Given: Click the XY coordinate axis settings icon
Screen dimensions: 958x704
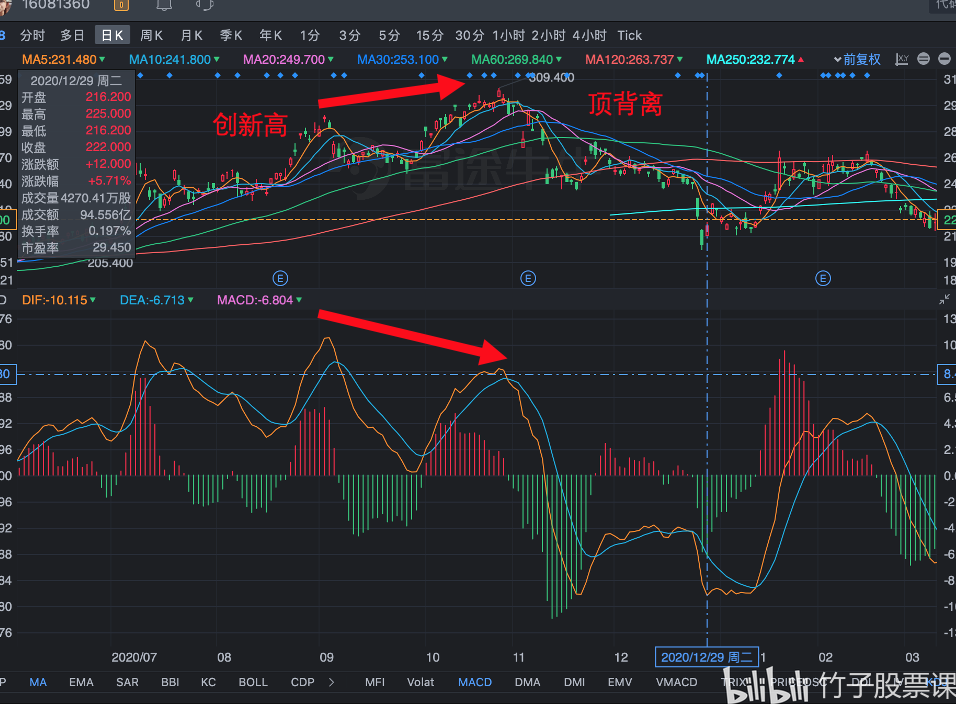Looking at the screenshot, I should pos(903,59).
